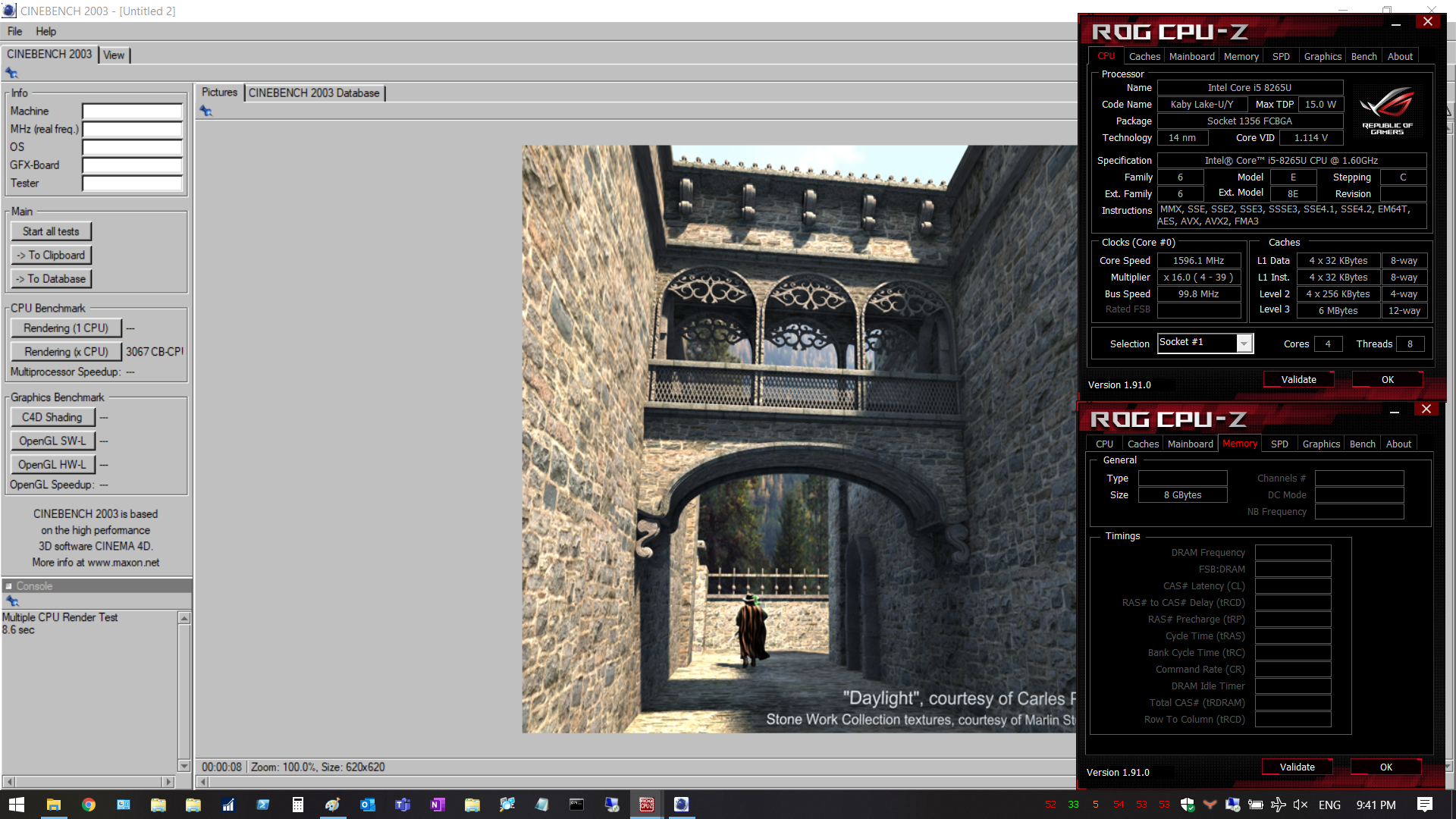Click the Machine input field
1456x819 pixels.
[132, 111]
